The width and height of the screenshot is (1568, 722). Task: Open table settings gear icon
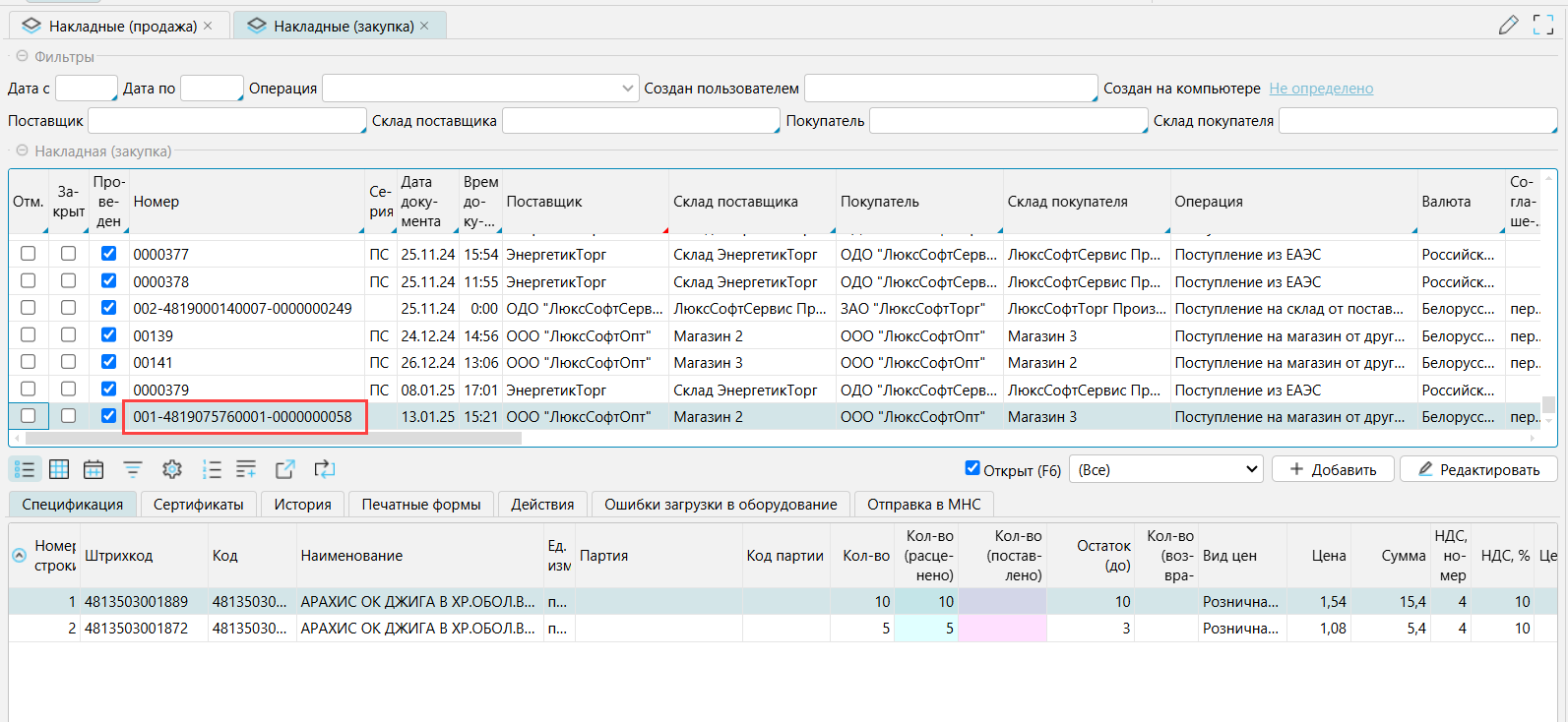click(x=172, y=470)
